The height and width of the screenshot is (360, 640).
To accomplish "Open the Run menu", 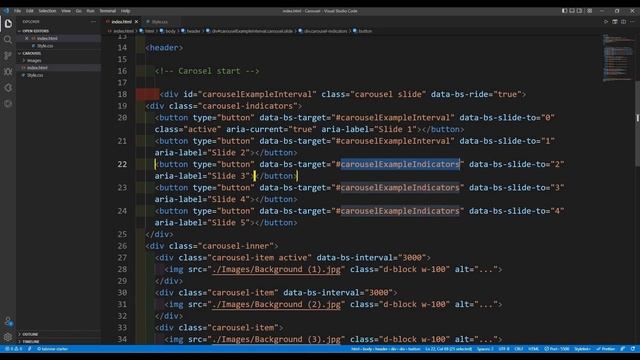I will (x=90, y=11).
